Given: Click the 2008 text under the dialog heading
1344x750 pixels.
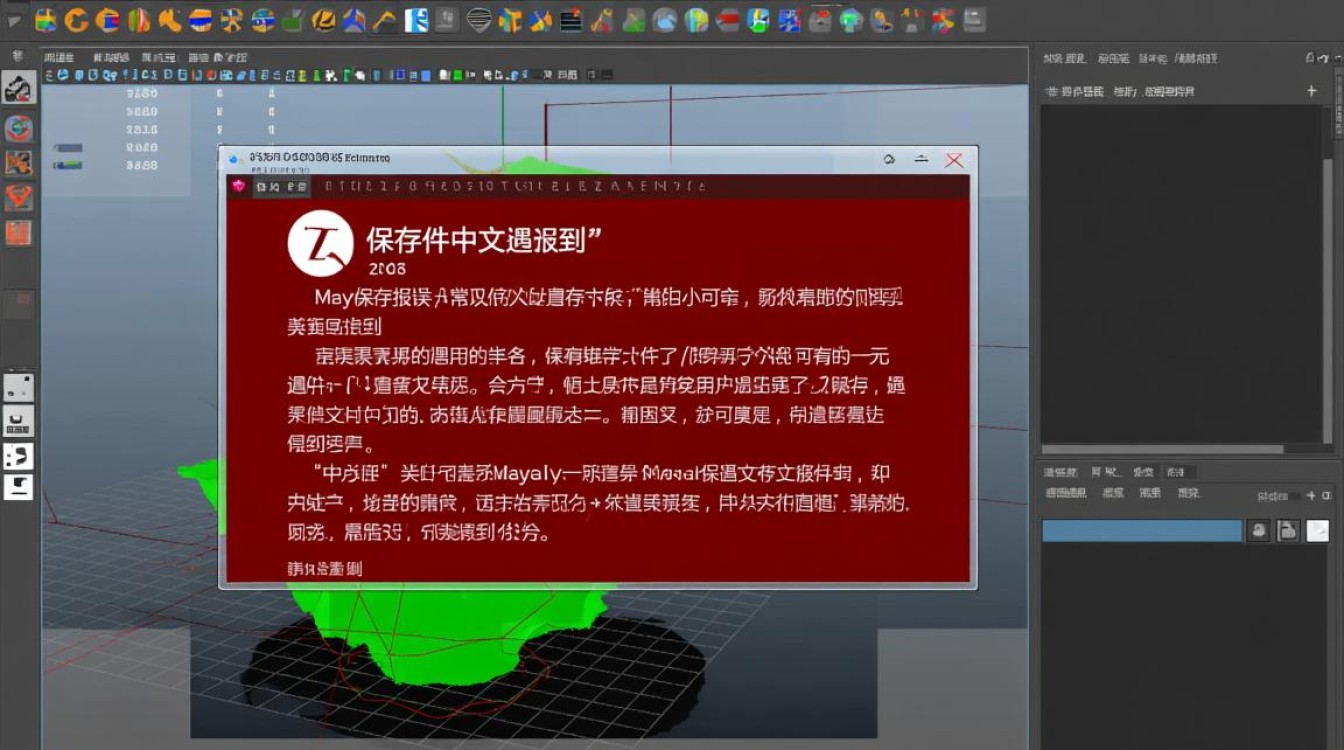Looking at the screenshot, I should click(x=387, y=269).
